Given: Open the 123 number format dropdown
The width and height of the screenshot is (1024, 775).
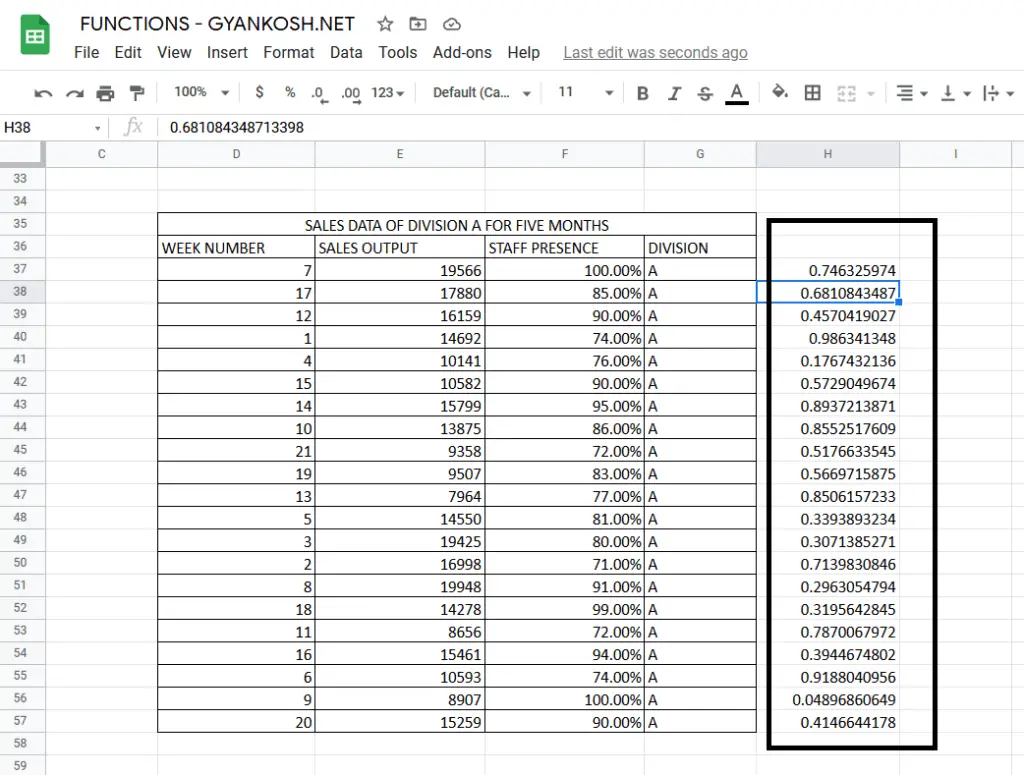Looking at the screenshot, I should click(388, 93).
